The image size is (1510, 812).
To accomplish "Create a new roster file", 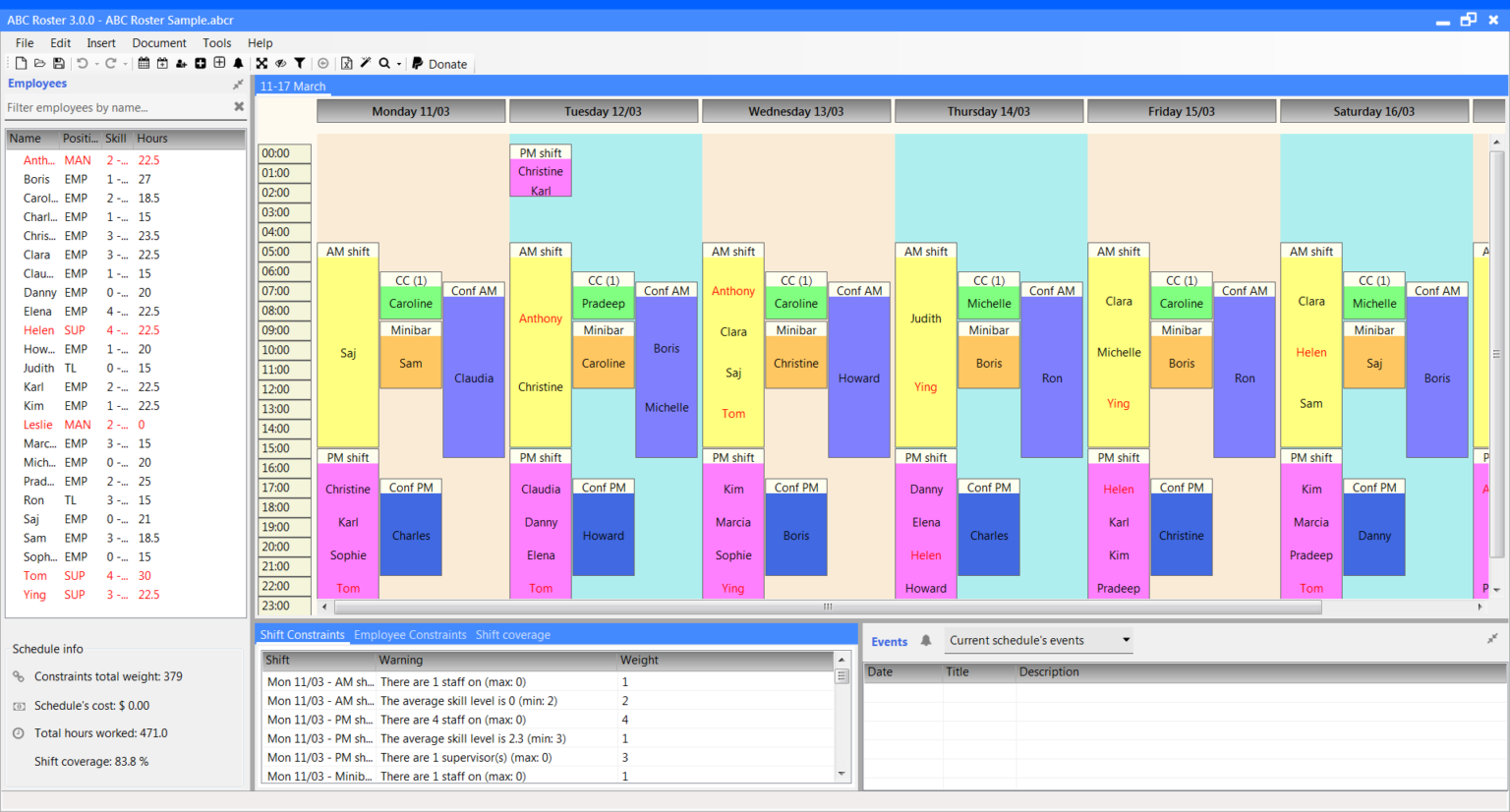I will pos(22,62).
